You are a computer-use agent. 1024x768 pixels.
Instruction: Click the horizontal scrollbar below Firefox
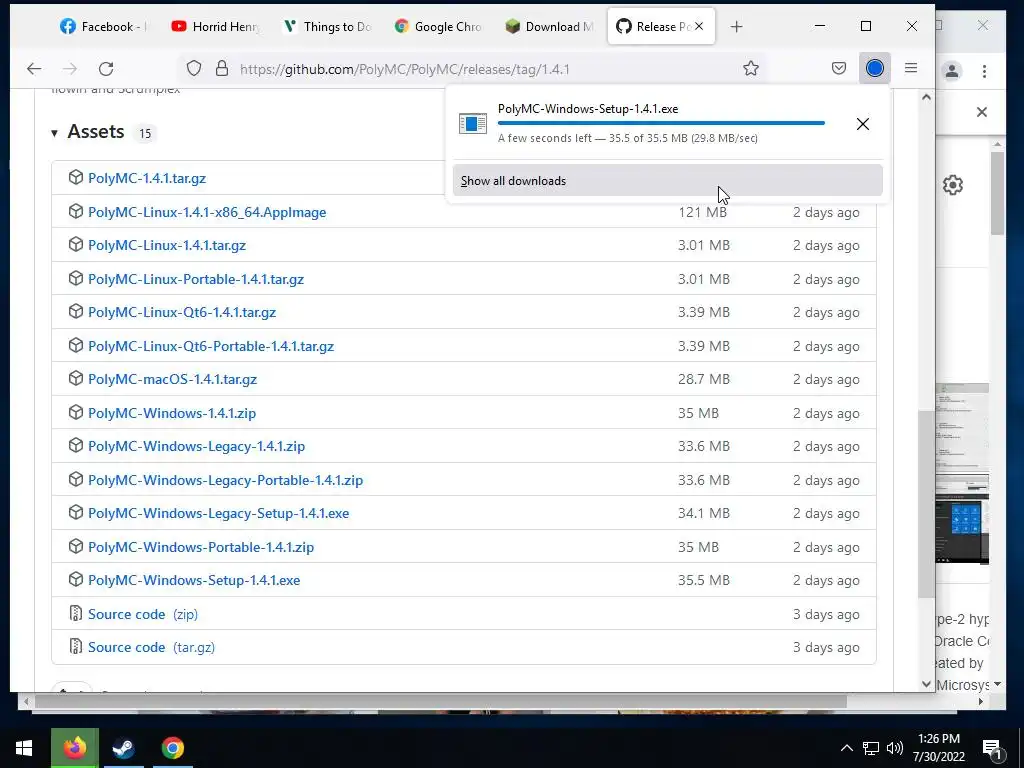click(440, 702)
